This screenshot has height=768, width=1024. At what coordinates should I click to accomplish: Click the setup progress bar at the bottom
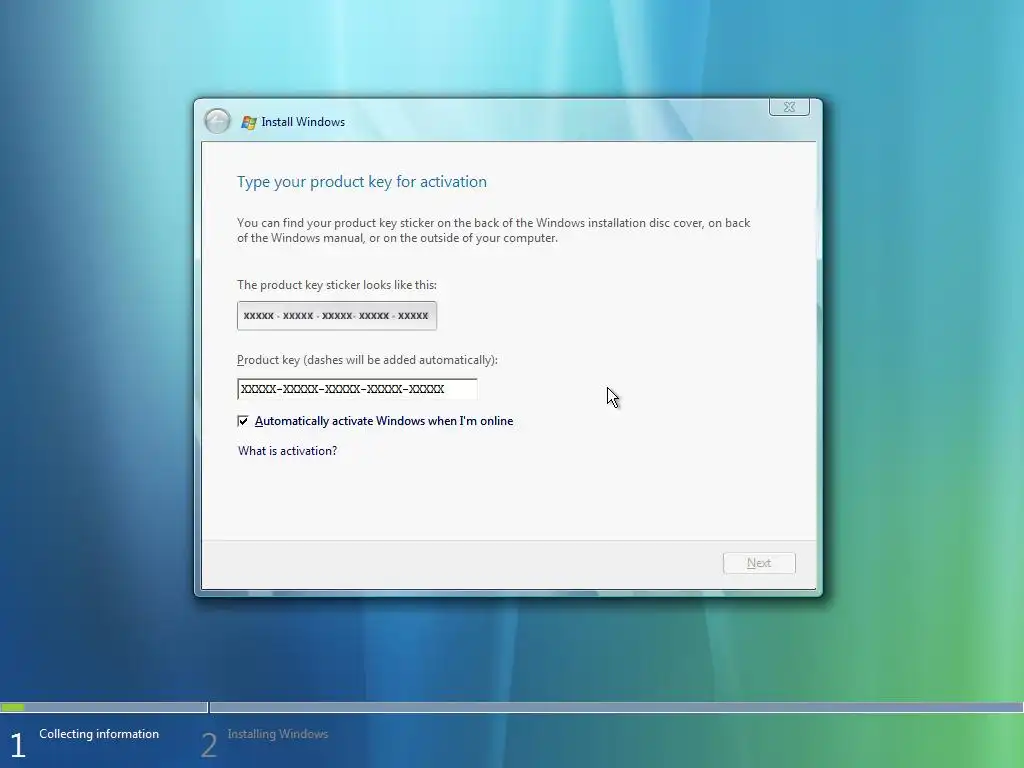[512, 707]
